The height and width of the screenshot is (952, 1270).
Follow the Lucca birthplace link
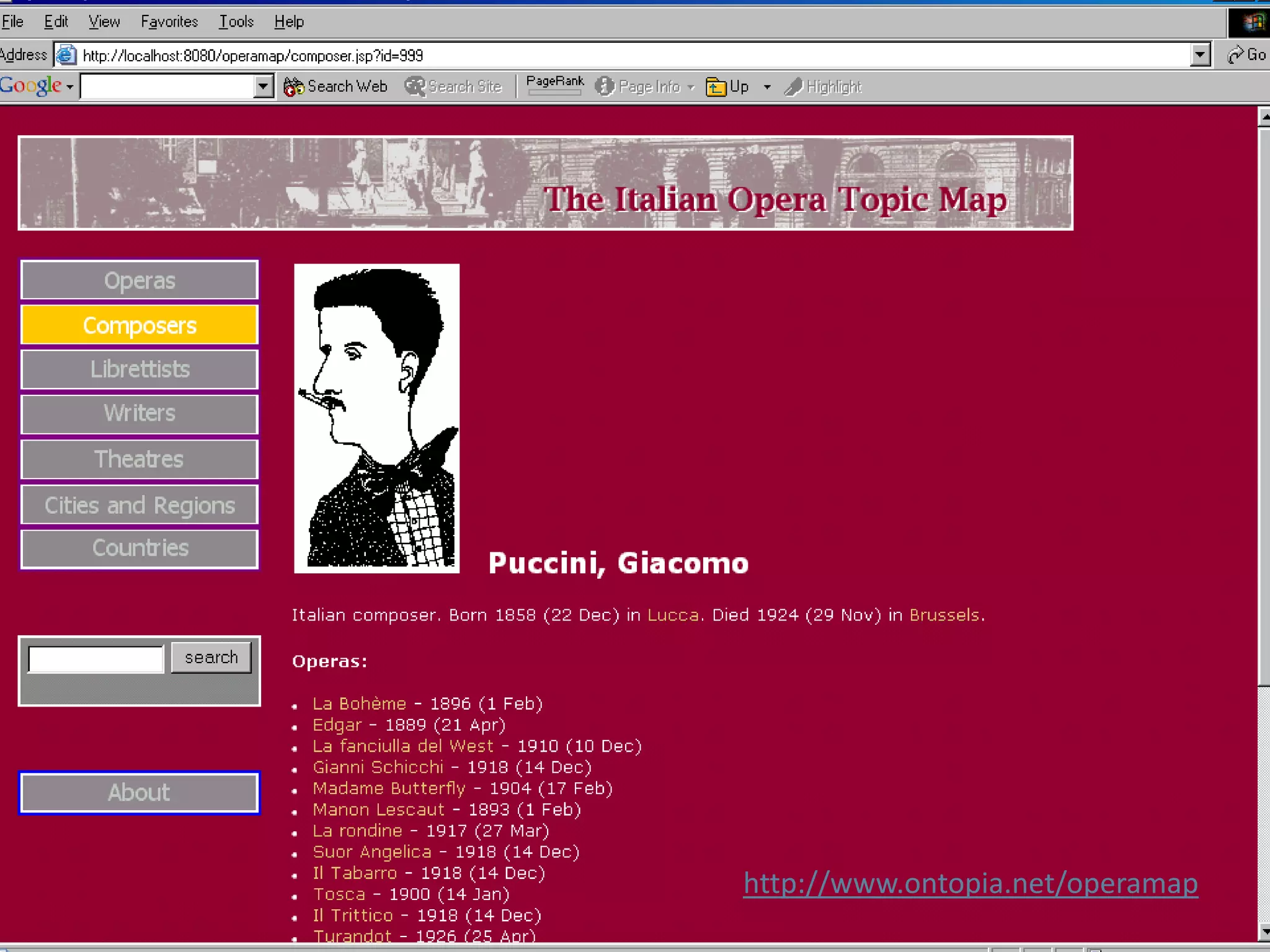pyautogui.click(x=673, y=615)
